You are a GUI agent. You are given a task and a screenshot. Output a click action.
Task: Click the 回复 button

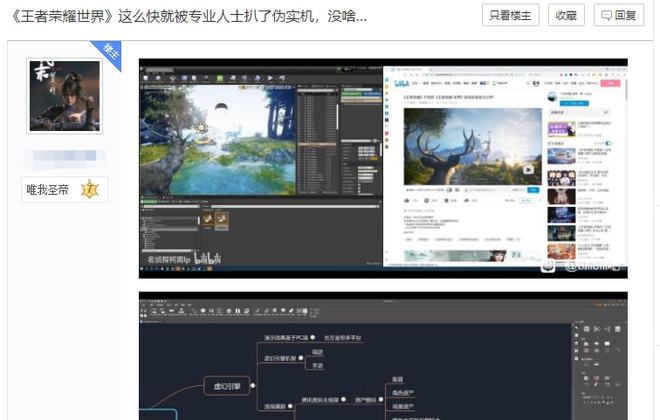(x=619, y=16)
